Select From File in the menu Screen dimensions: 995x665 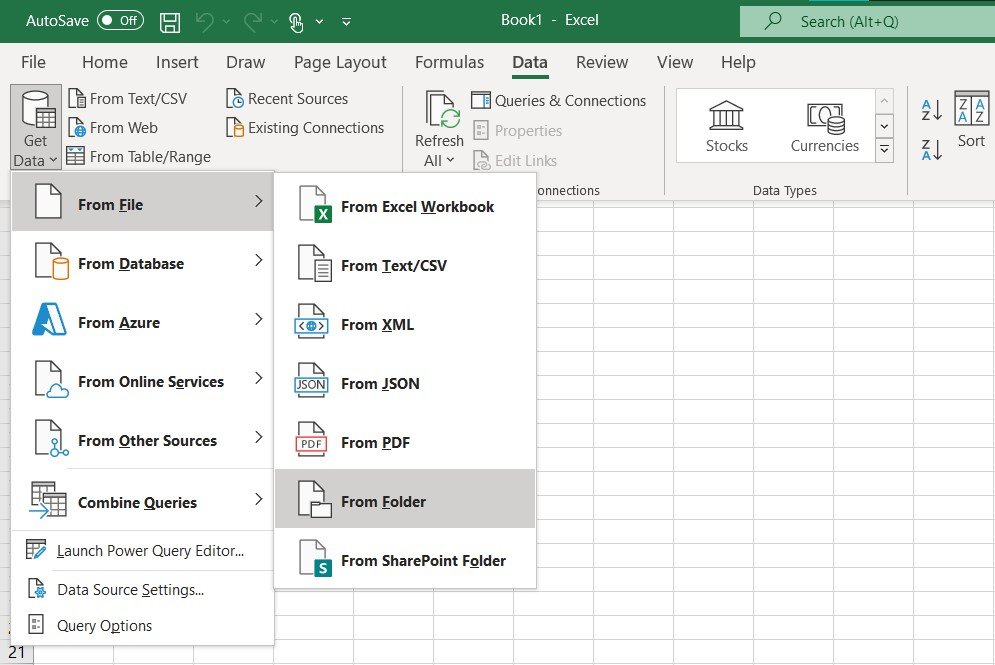pos(143,202)
